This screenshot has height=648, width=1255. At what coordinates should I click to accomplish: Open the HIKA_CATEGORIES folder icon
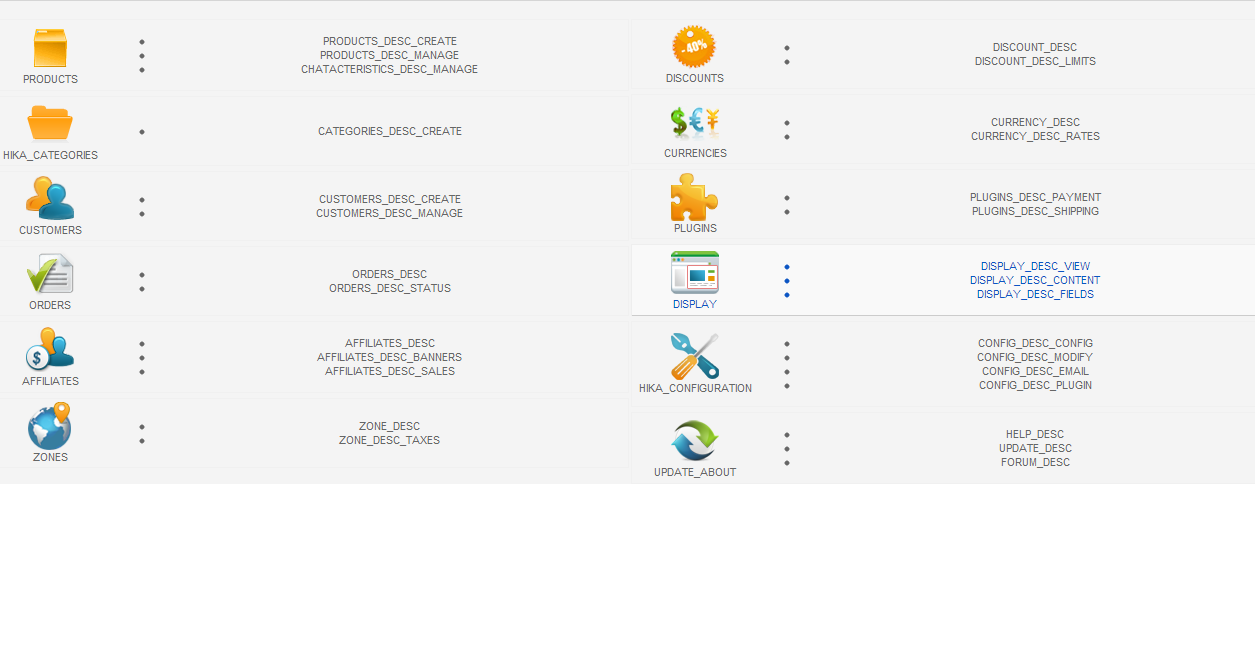point(50,123)
